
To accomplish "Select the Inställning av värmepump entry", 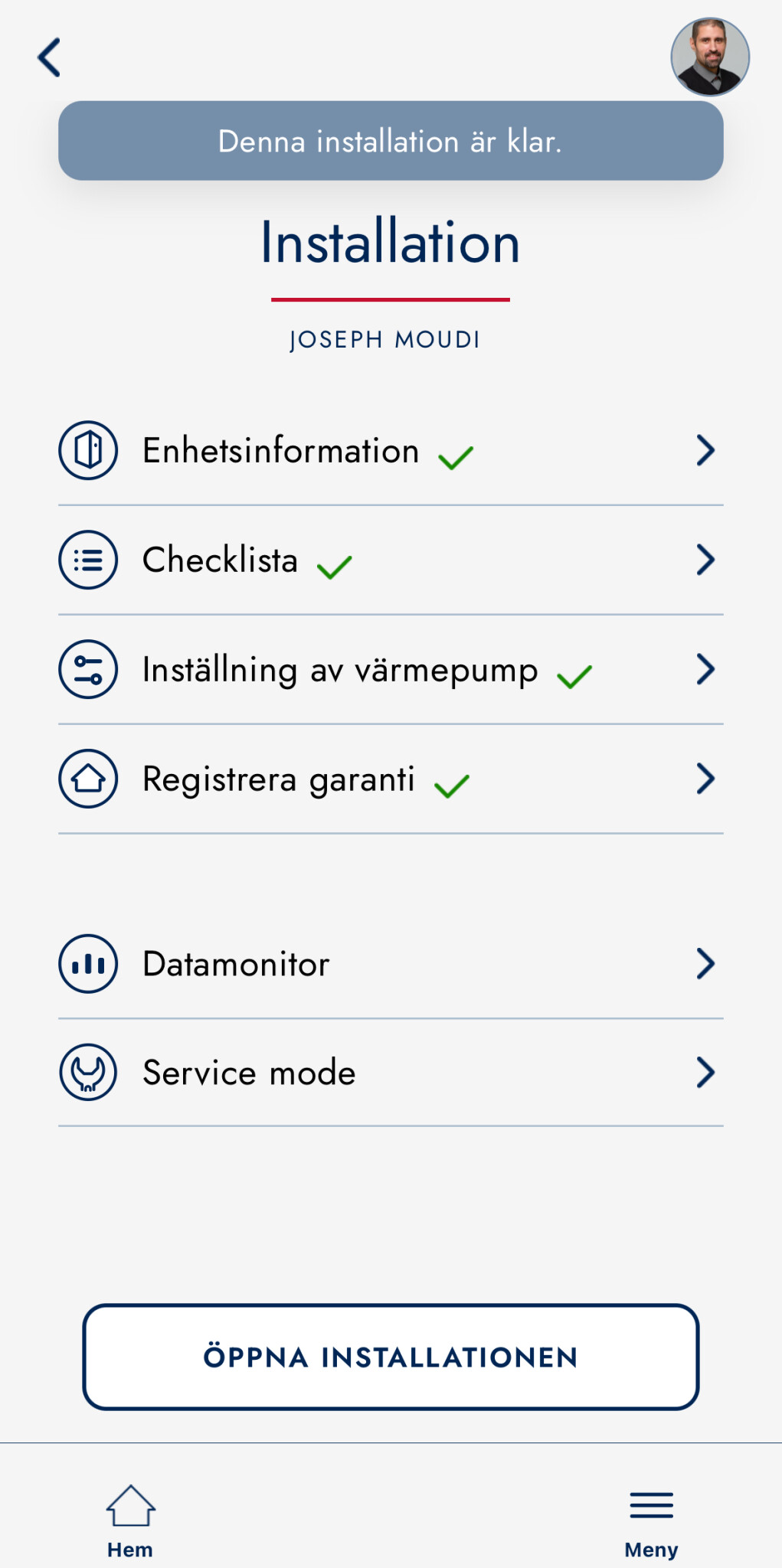I will click(x=340, y=670).
